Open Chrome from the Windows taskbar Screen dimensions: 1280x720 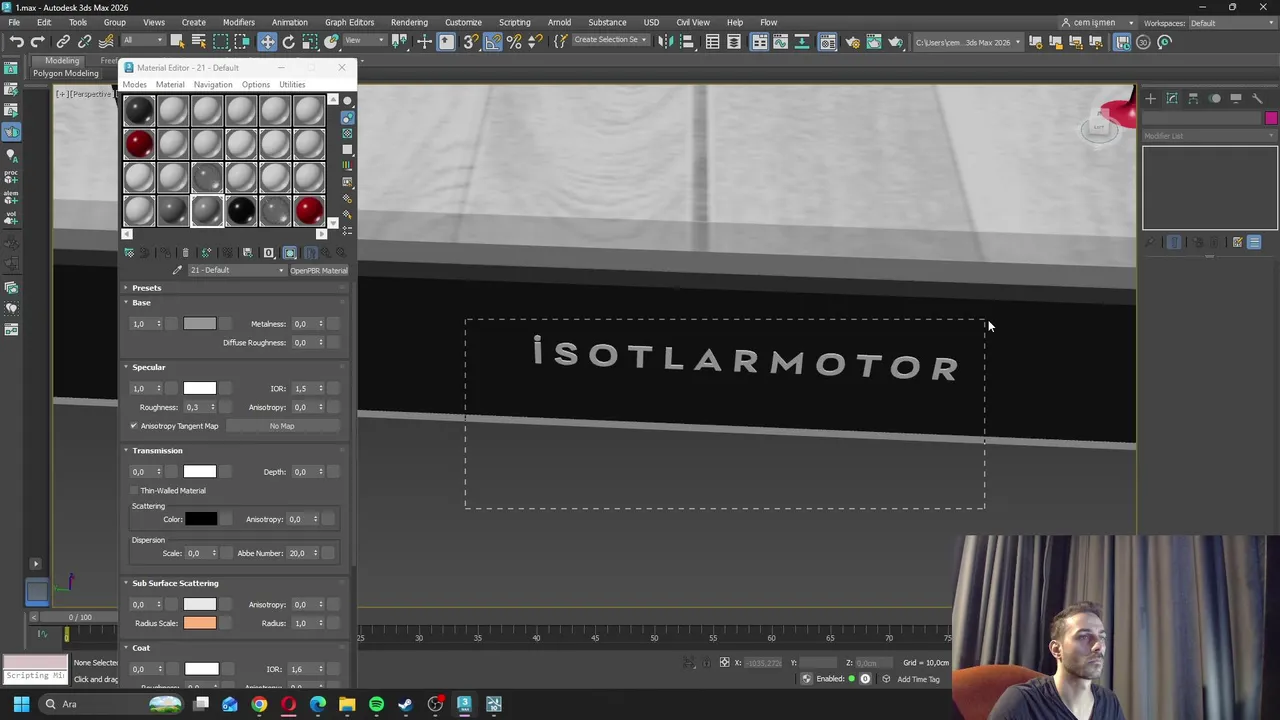(259, 704)
